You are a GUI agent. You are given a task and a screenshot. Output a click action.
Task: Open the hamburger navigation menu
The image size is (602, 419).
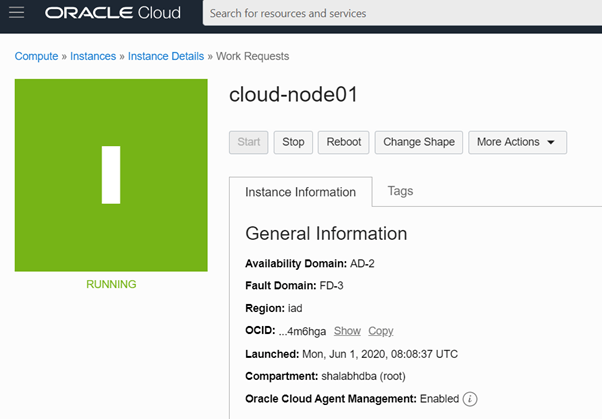tap(17, 13)
